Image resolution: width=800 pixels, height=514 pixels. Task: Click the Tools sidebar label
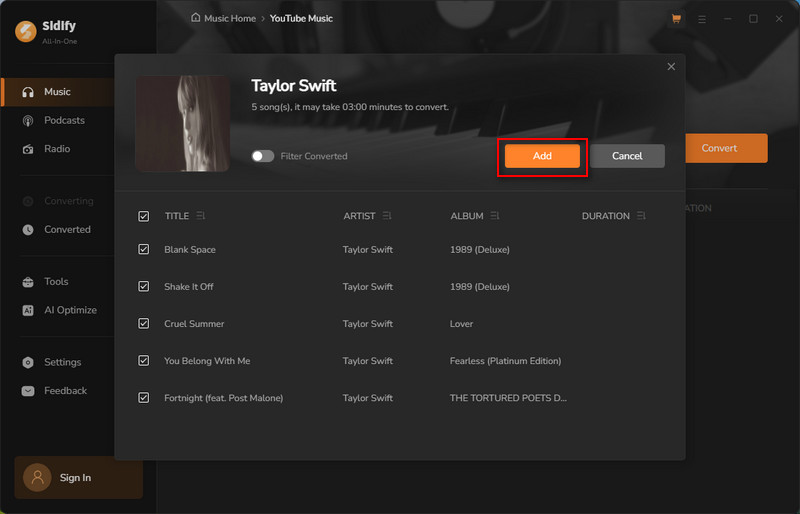56,282
